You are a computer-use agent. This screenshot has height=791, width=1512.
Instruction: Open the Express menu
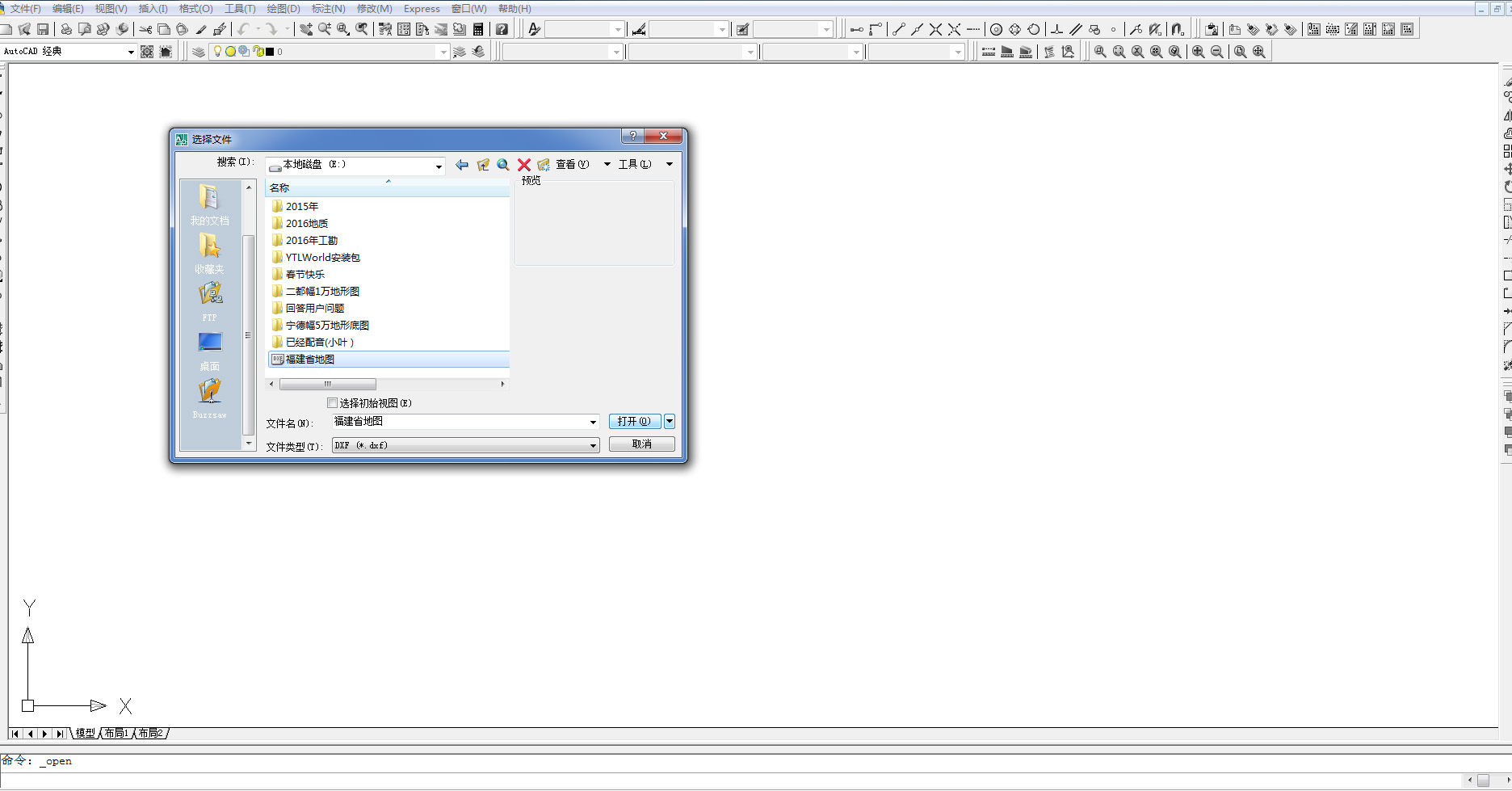pos(422,8)
